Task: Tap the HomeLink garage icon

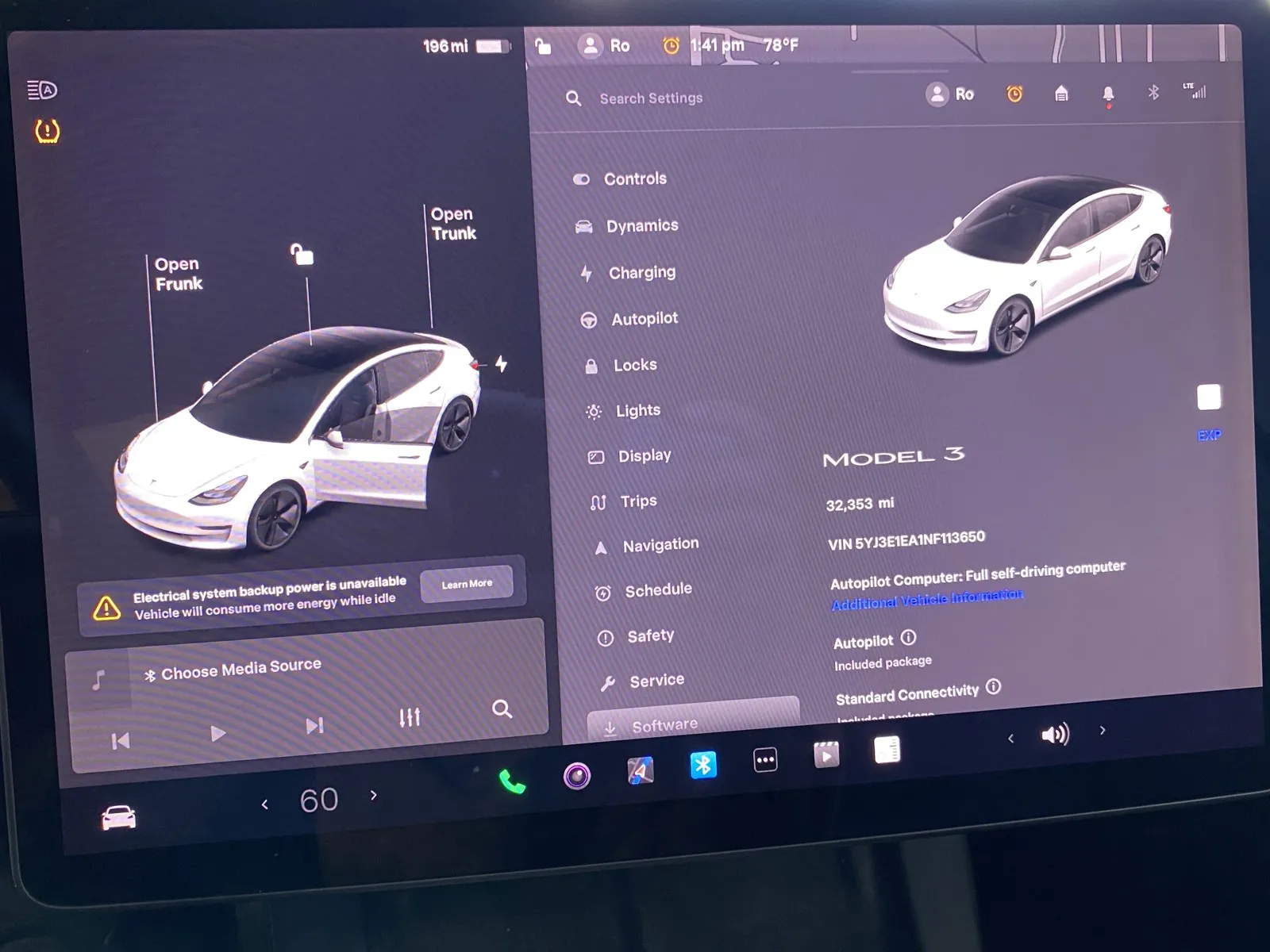Action: pos(1061,94)
